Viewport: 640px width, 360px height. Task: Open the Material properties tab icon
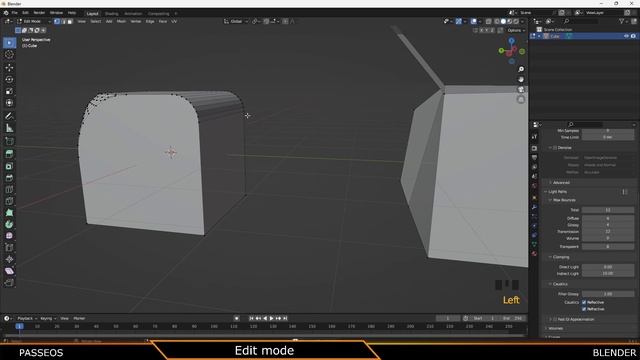coord(535,253)
